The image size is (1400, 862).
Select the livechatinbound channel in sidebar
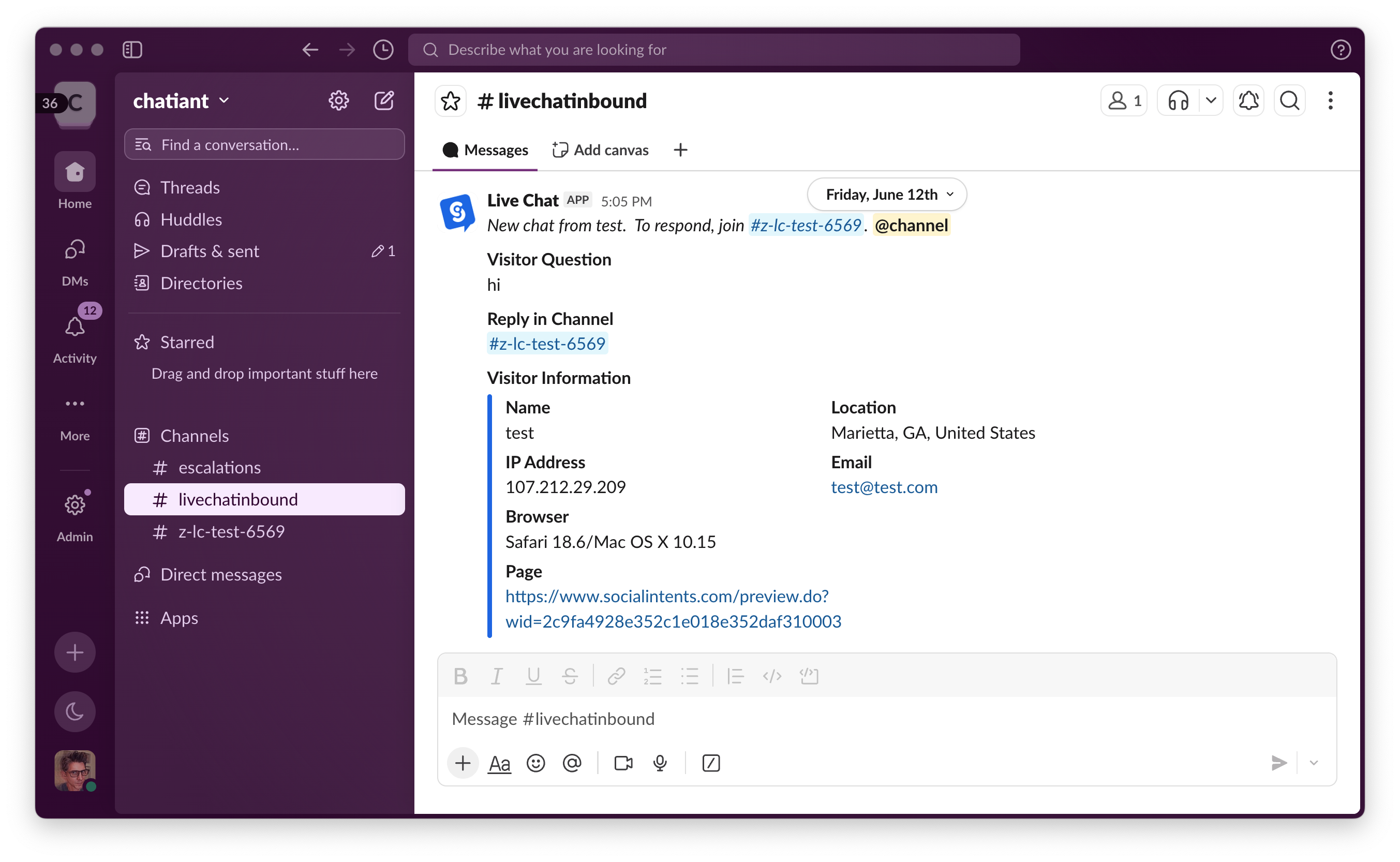coord(264,499)
